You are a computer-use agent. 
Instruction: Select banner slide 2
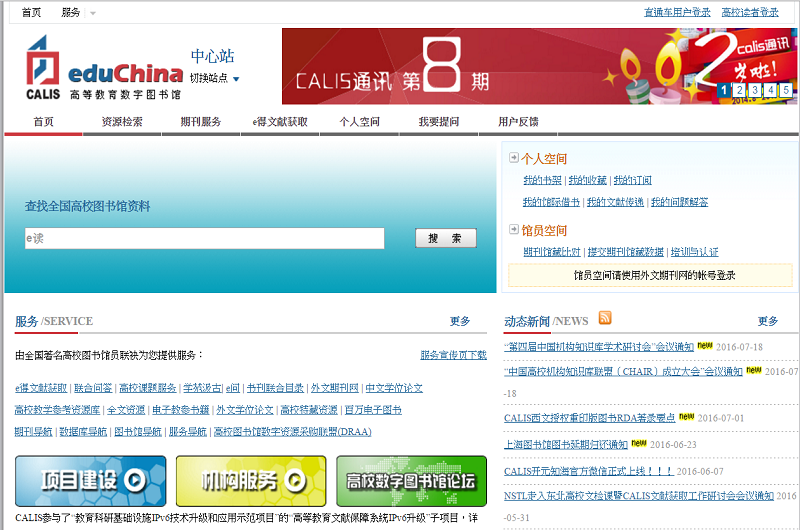tap(739, 90)
